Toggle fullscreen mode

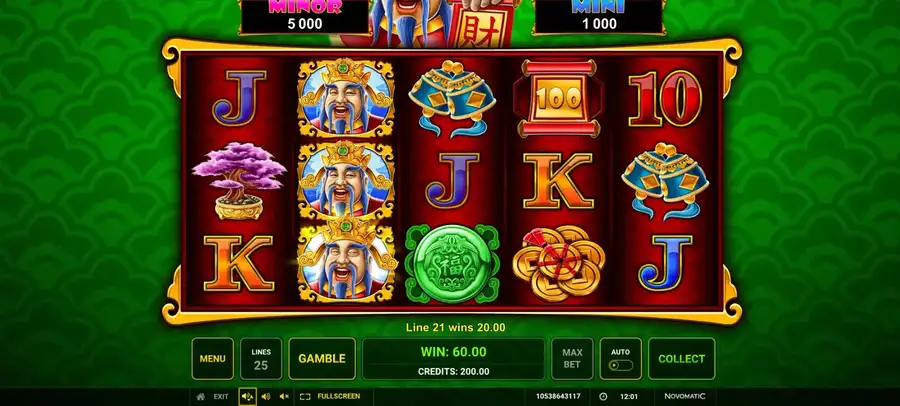pyautogui.click(x=330, y=396)
